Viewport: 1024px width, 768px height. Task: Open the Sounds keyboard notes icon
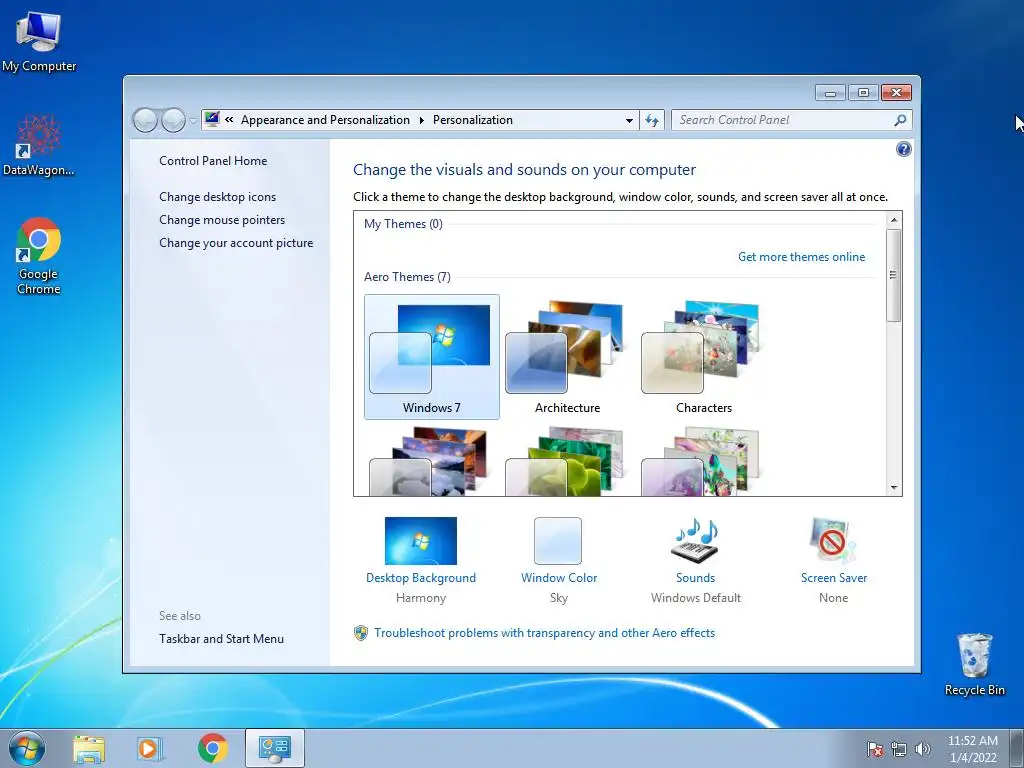click(x=695, y=541)
